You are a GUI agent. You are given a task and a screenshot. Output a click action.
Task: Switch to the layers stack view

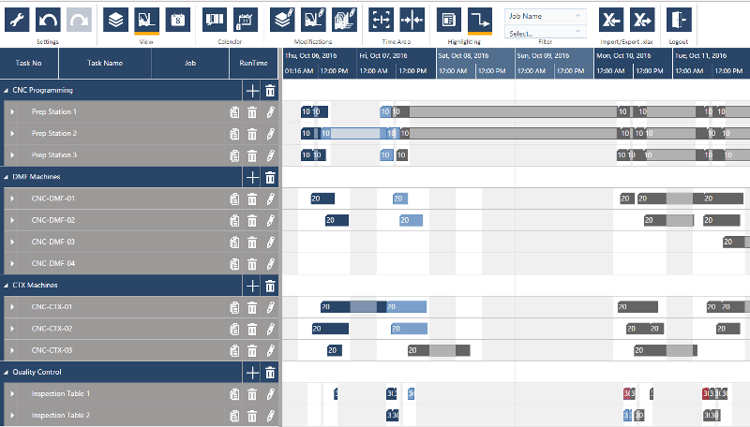[115, 20]
